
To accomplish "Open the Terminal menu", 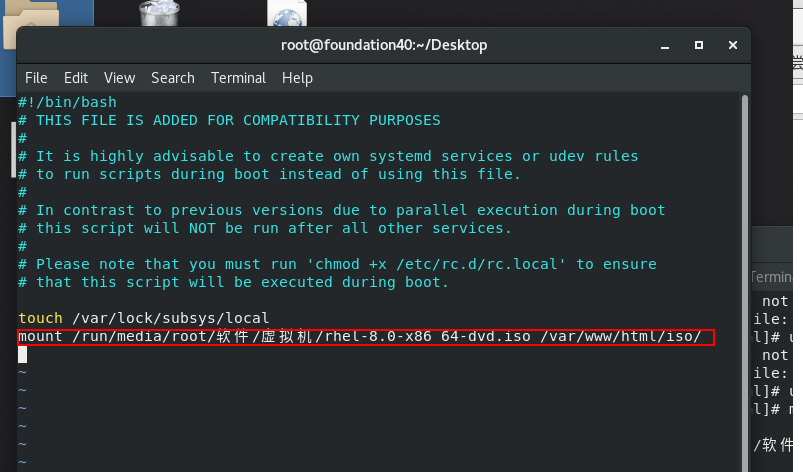I will [x=238, y=78].
